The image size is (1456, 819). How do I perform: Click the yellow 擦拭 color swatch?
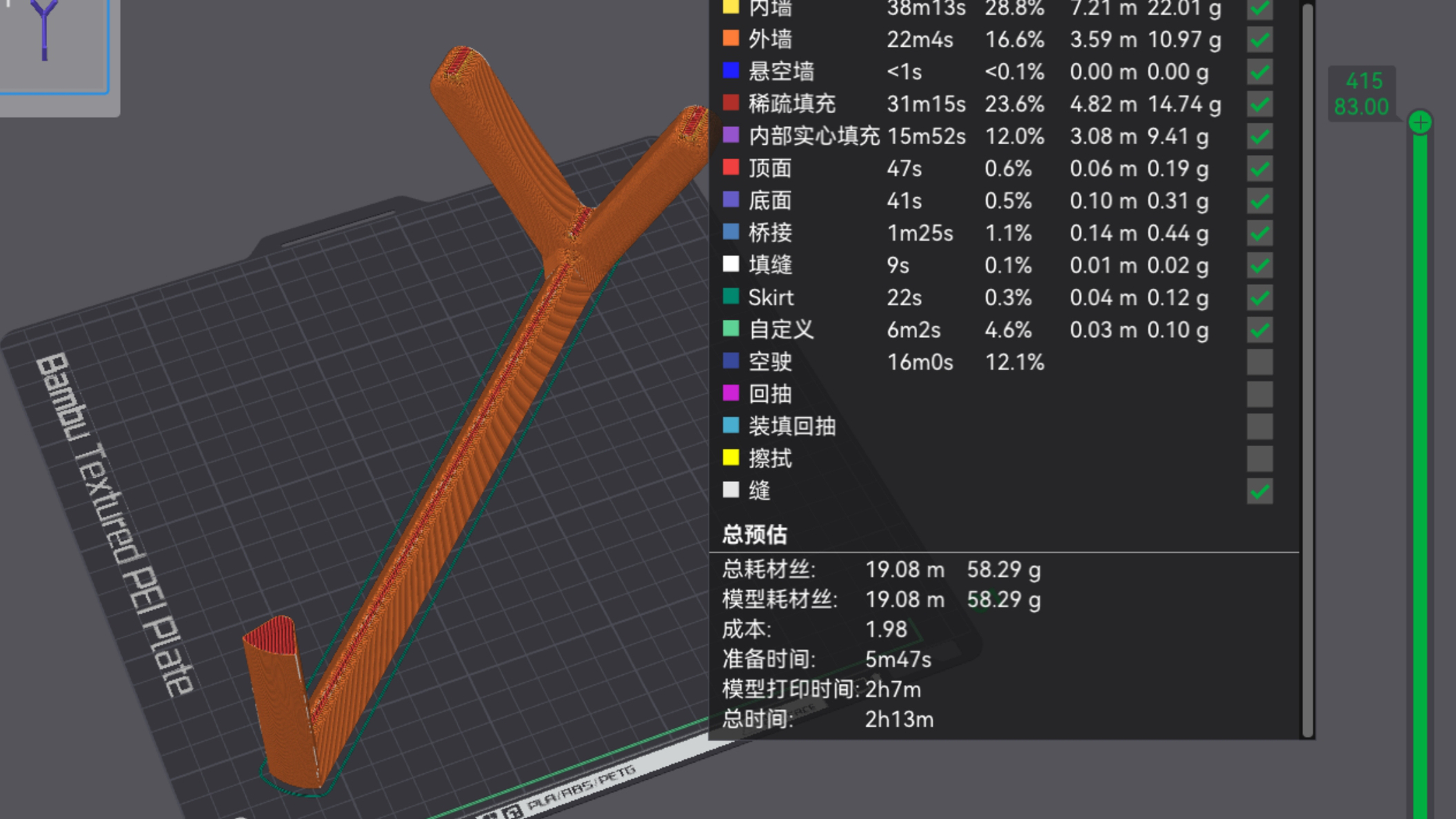tap(730, 457)
